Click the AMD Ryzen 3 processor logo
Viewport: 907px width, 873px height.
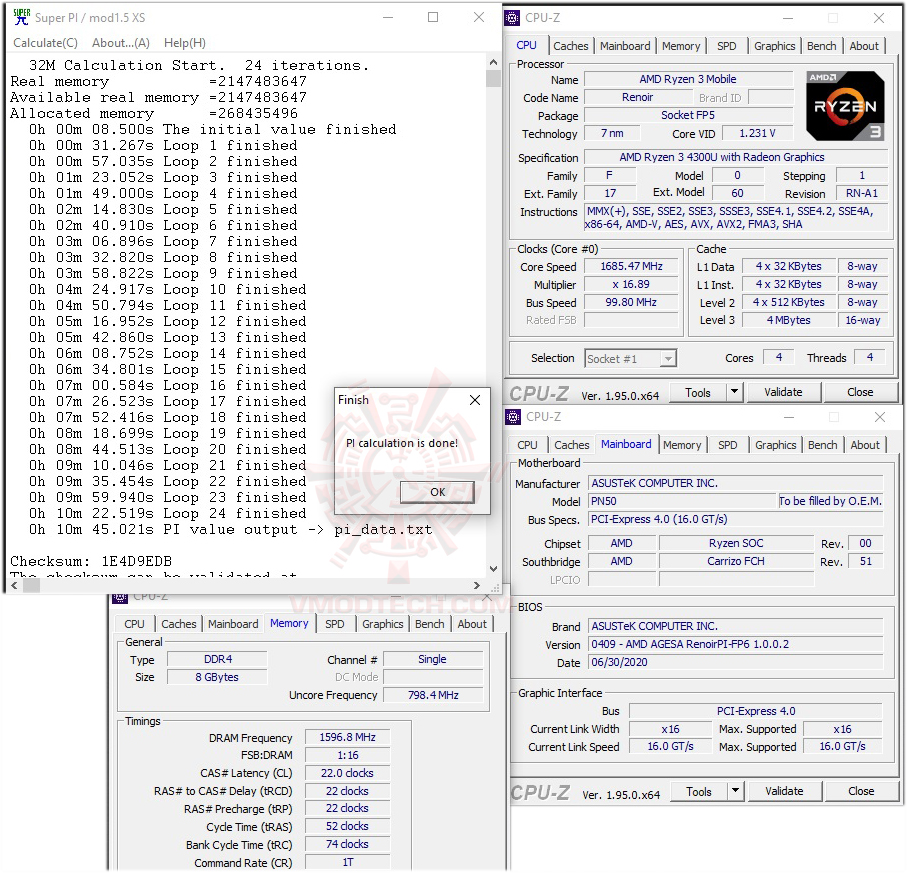845,106
